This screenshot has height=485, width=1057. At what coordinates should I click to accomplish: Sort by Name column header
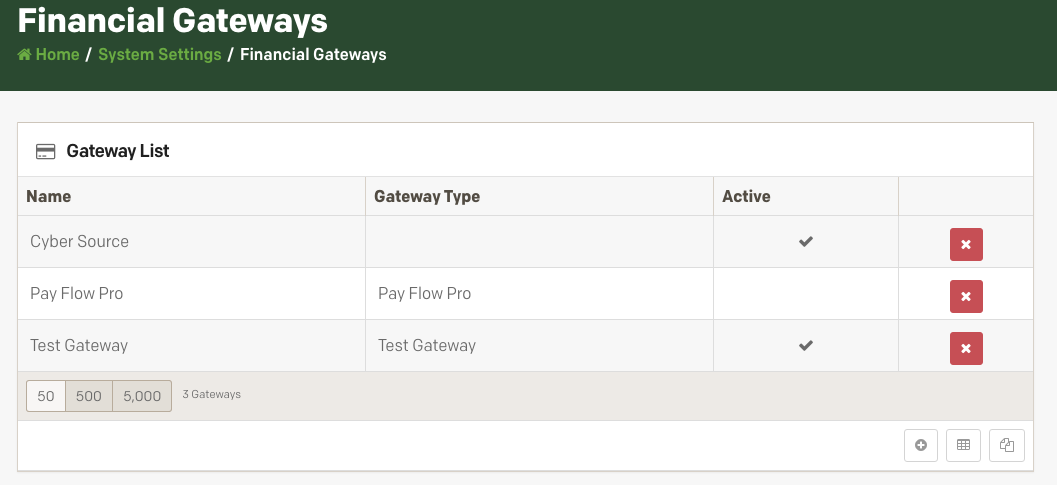pos(49,197)
